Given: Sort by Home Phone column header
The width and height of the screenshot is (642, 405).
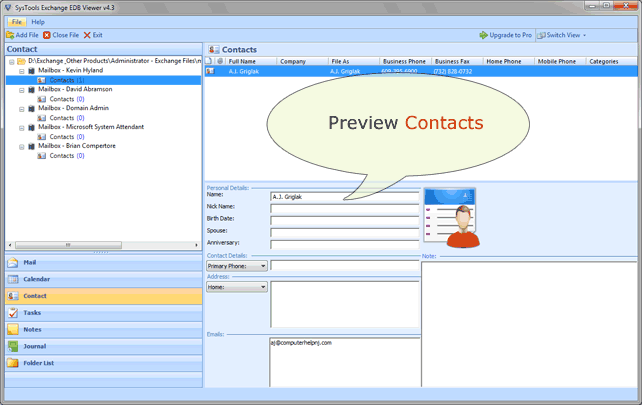Looking at the screenshot, I should click(x=509, y=61).
